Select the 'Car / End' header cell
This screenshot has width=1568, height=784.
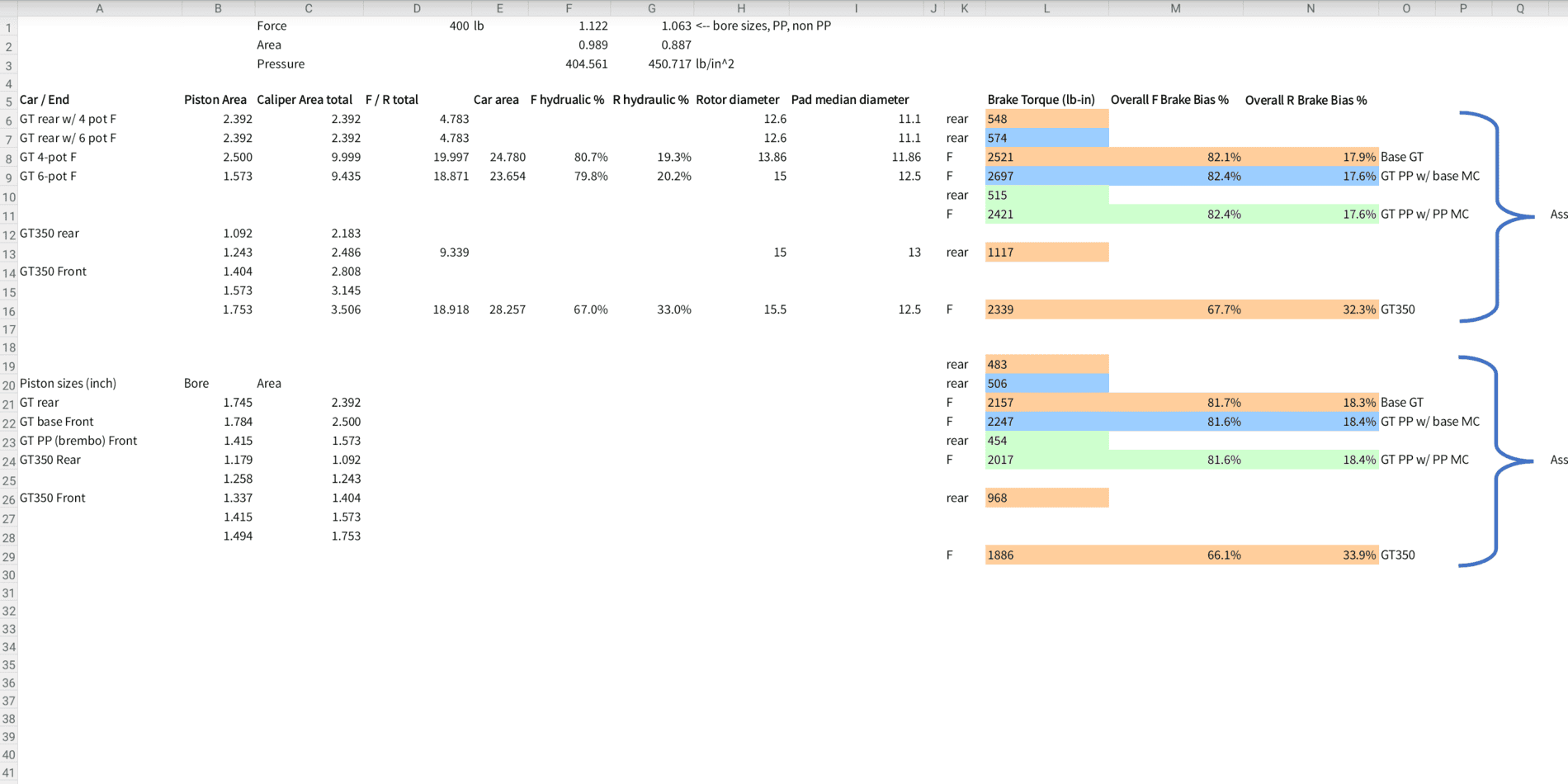pyautogui.click(x=45, y=100)
